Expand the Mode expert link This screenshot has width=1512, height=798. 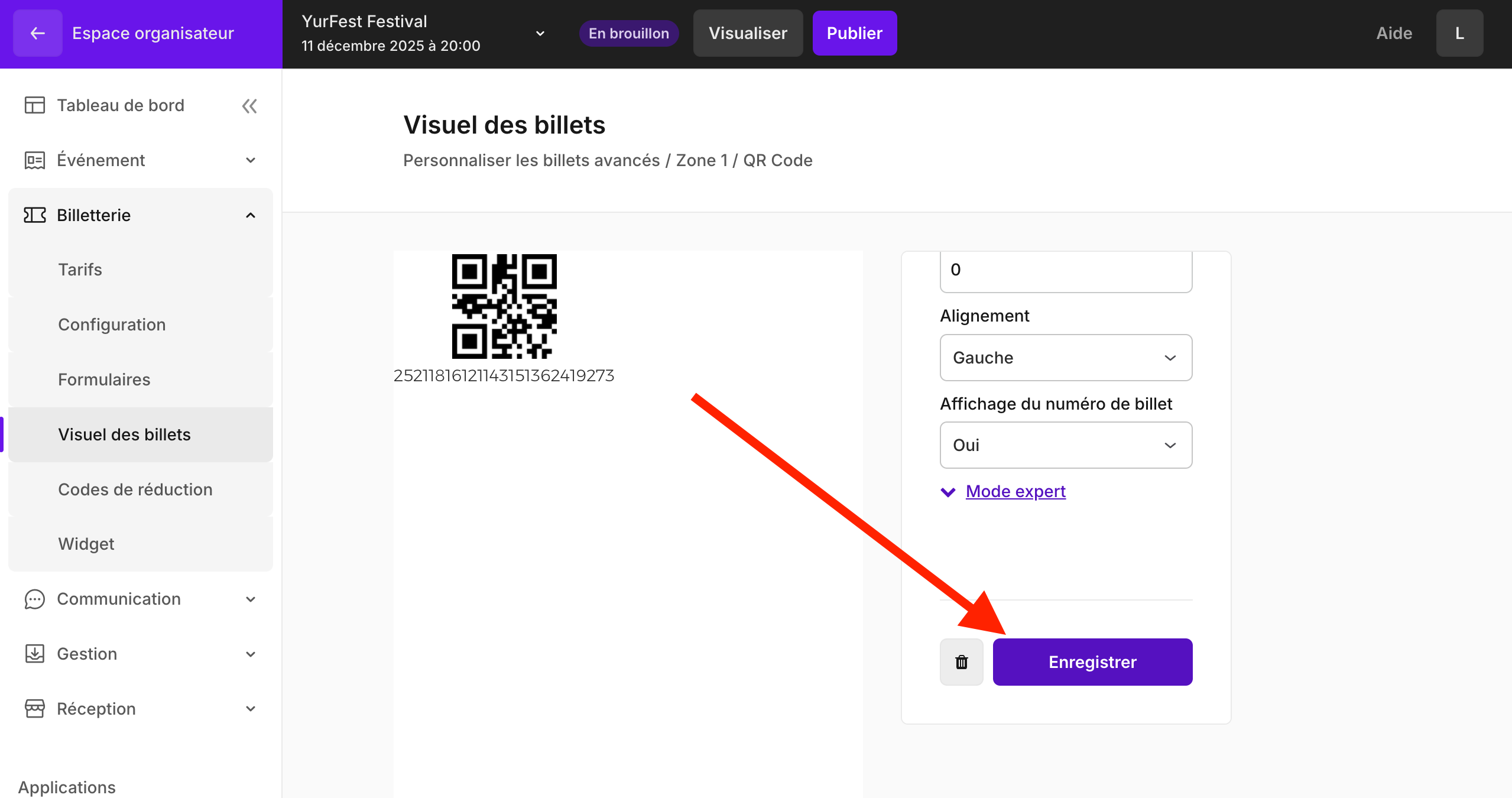1015,491
